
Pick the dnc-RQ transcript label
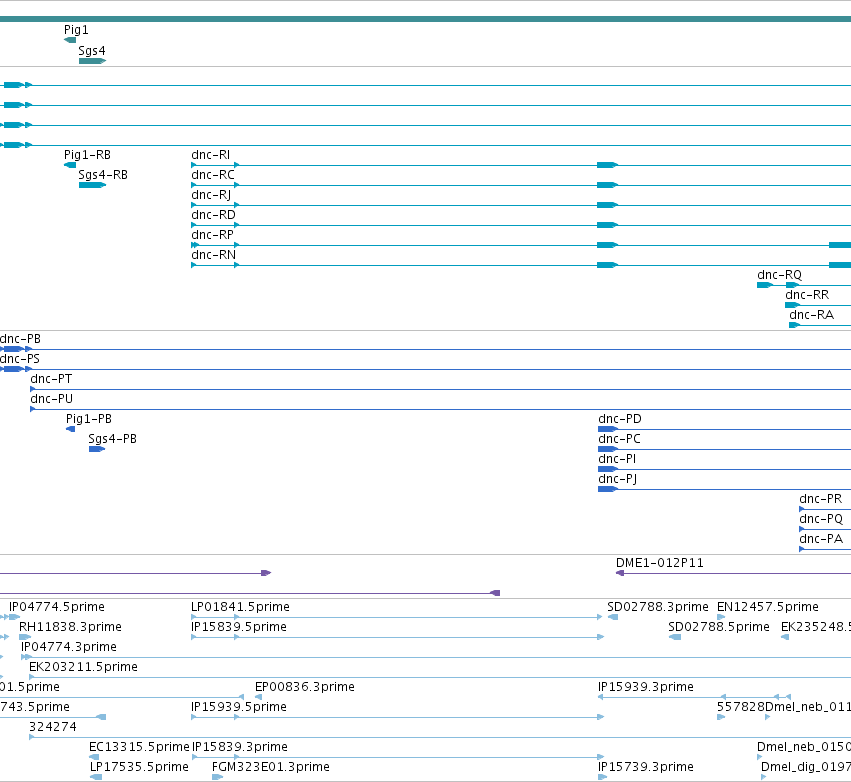(779, 275)
